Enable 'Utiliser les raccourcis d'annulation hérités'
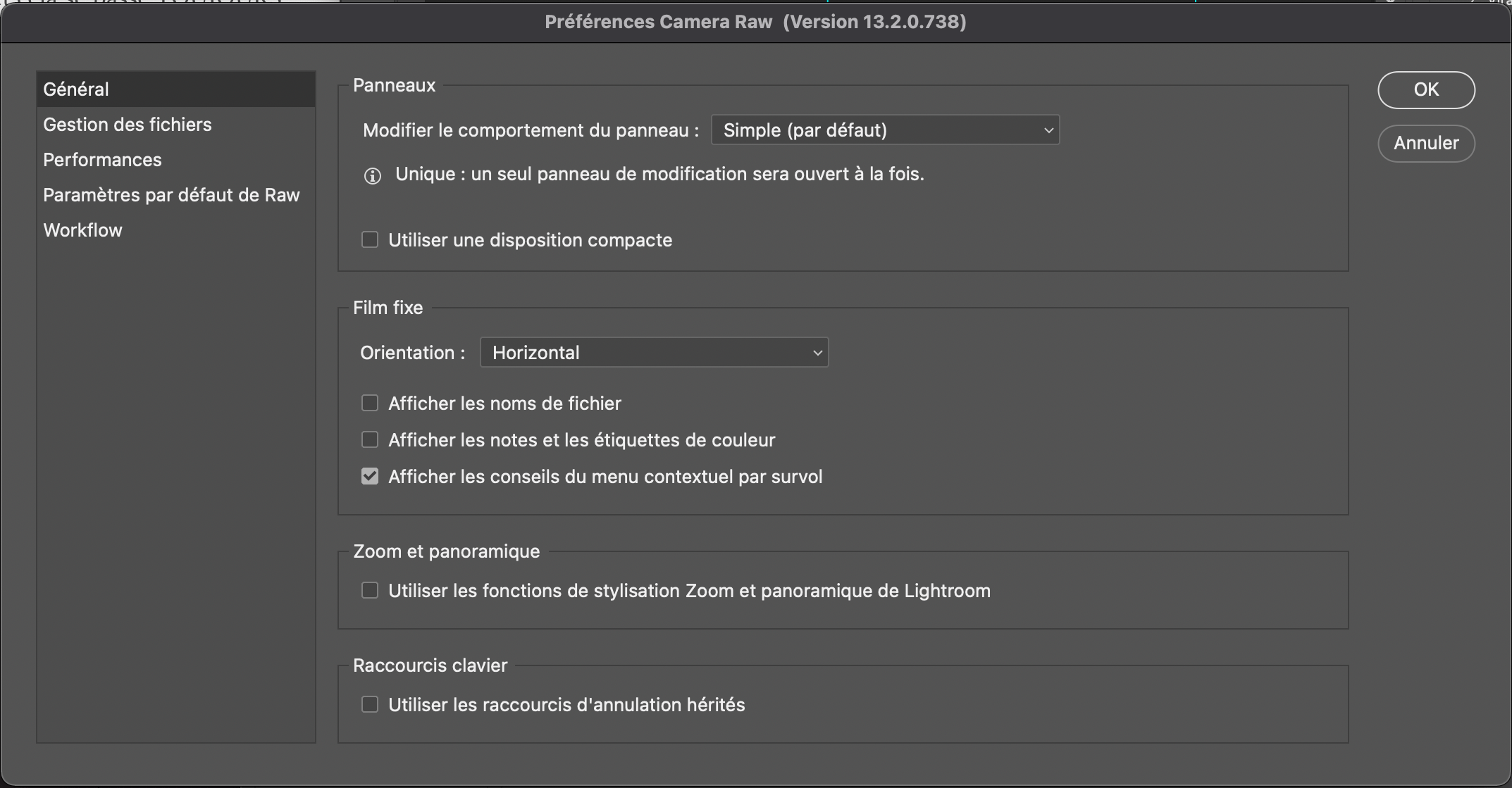The width and height of the screenshot is (1512, 788). pos(370,704)
